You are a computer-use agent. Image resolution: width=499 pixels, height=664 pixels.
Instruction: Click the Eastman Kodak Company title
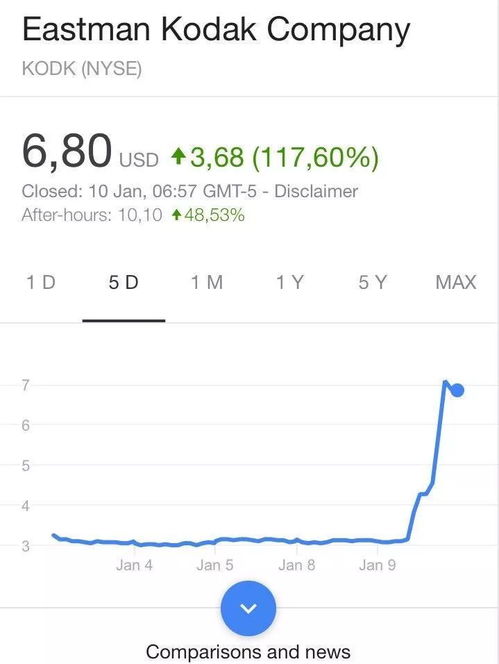pyautogui.click(x=216, y=30)
